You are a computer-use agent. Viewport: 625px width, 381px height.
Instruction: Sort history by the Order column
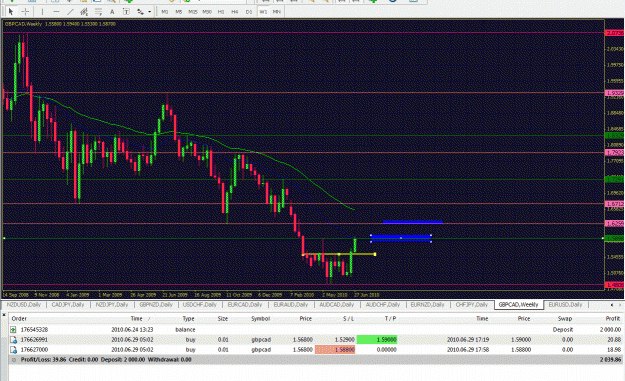point(19,318)
